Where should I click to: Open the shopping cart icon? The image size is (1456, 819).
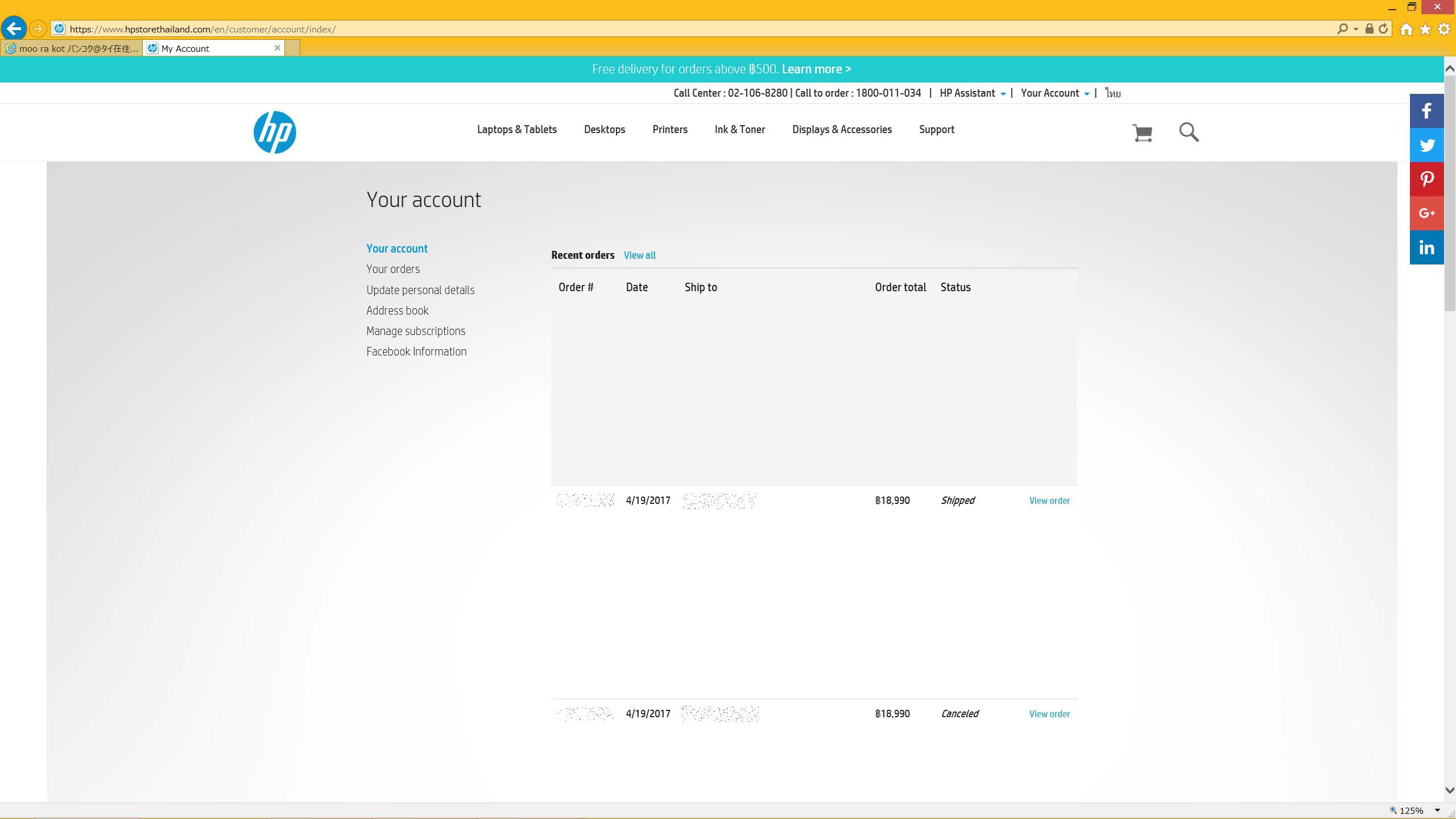coord(1142,133)
